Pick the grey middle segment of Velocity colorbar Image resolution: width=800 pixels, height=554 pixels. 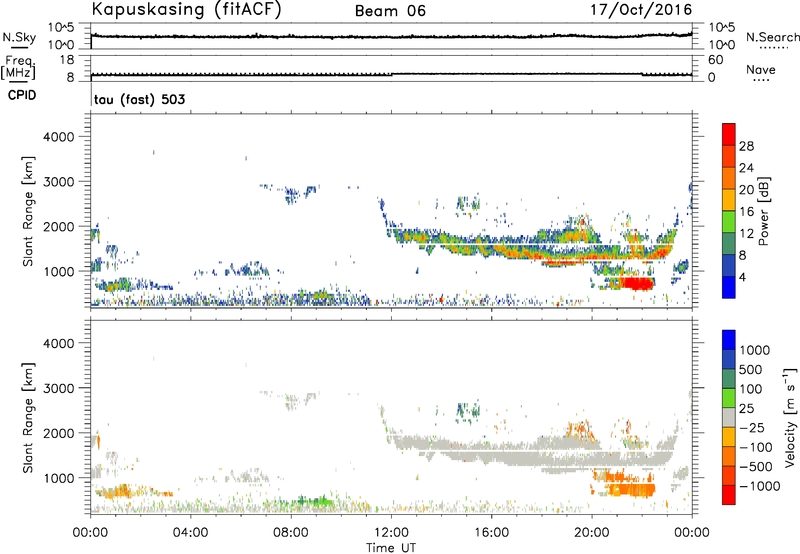[729, 418]
